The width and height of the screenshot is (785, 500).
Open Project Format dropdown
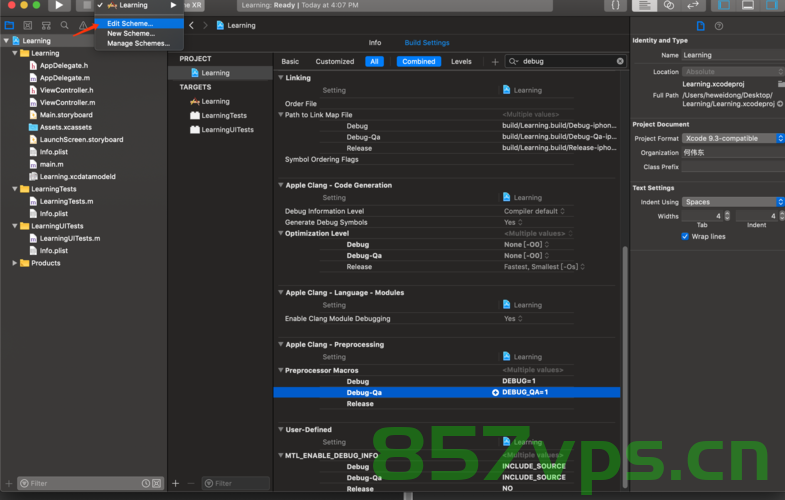[733, 138]
